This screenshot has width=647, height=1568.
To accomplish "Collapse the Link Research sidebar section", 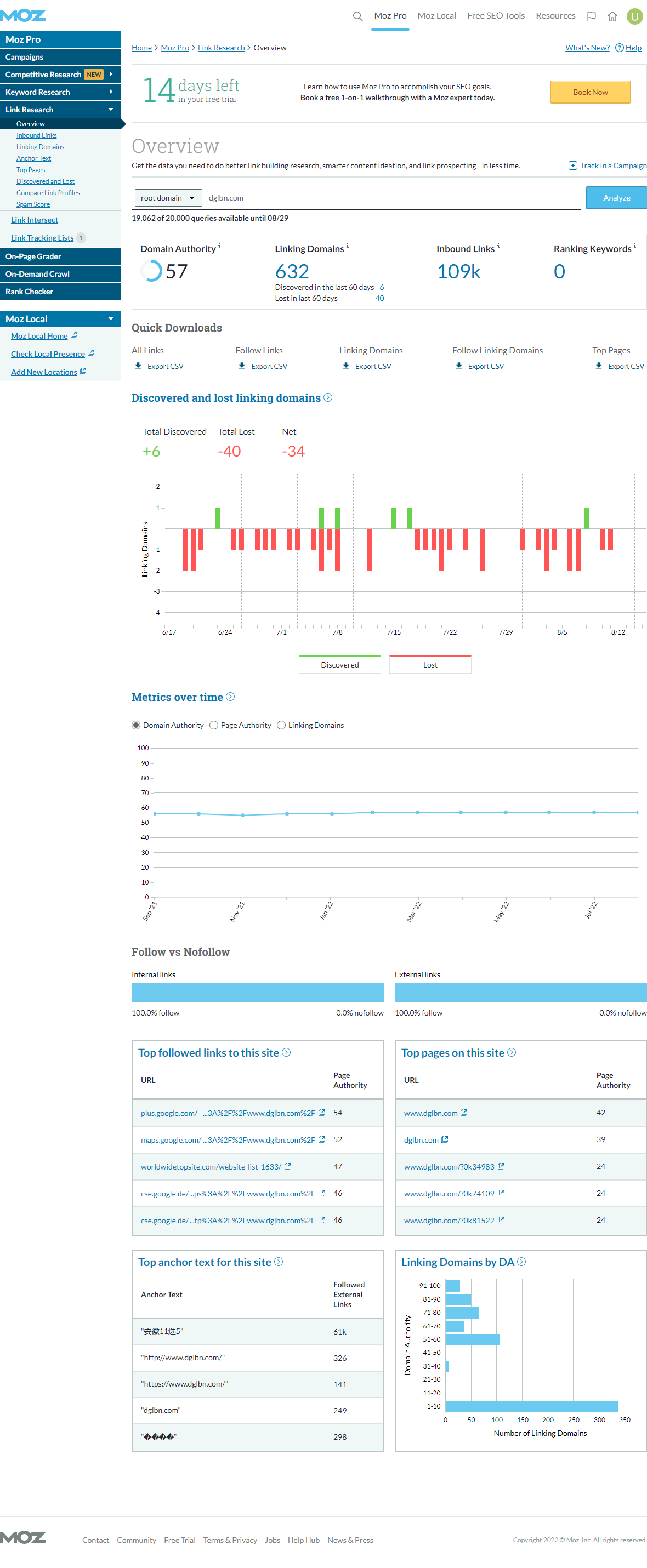I will point(111,110).
